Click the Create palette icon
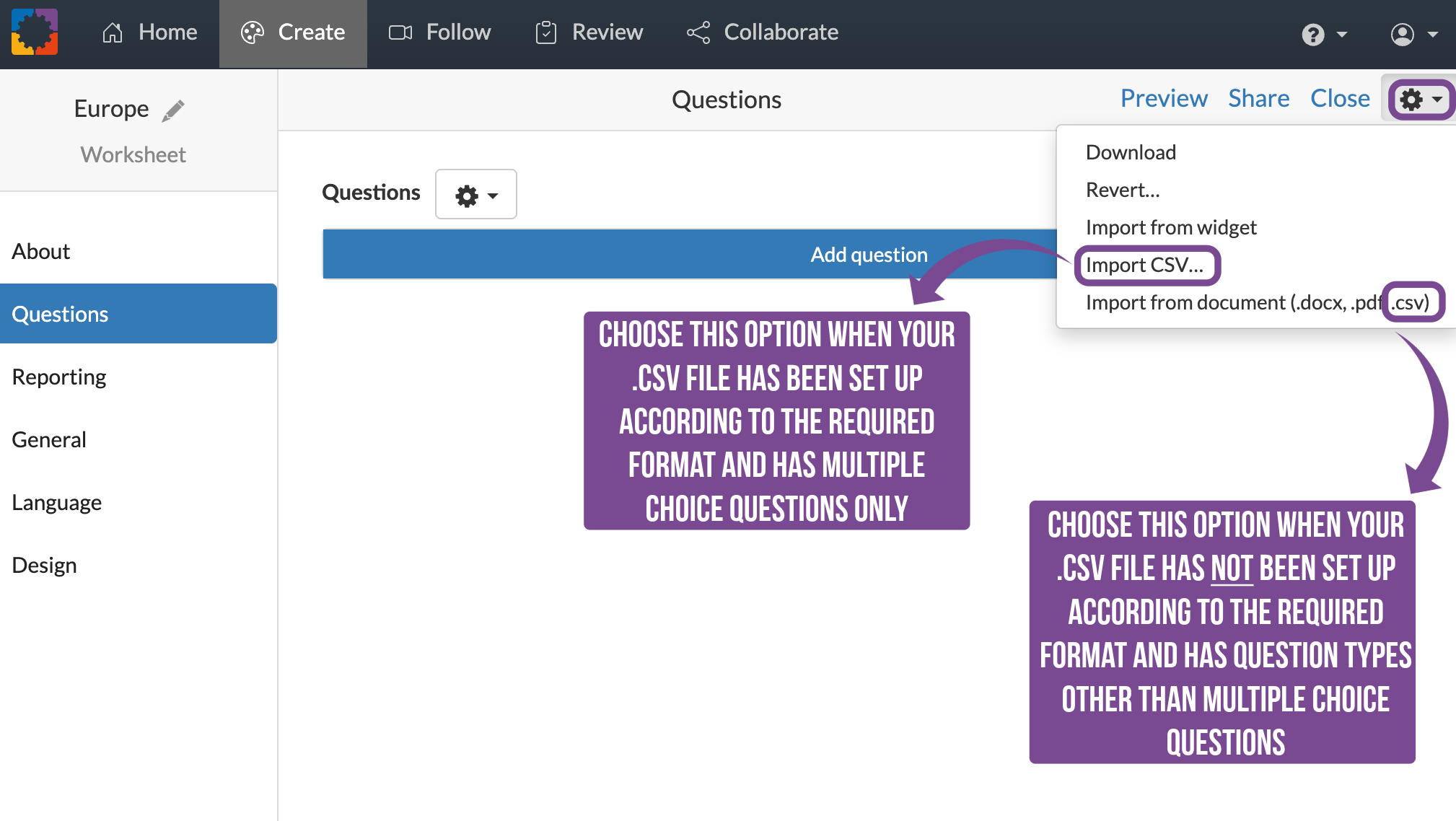The width and height of the screenshot is (1456, 821). coord(253,32)
